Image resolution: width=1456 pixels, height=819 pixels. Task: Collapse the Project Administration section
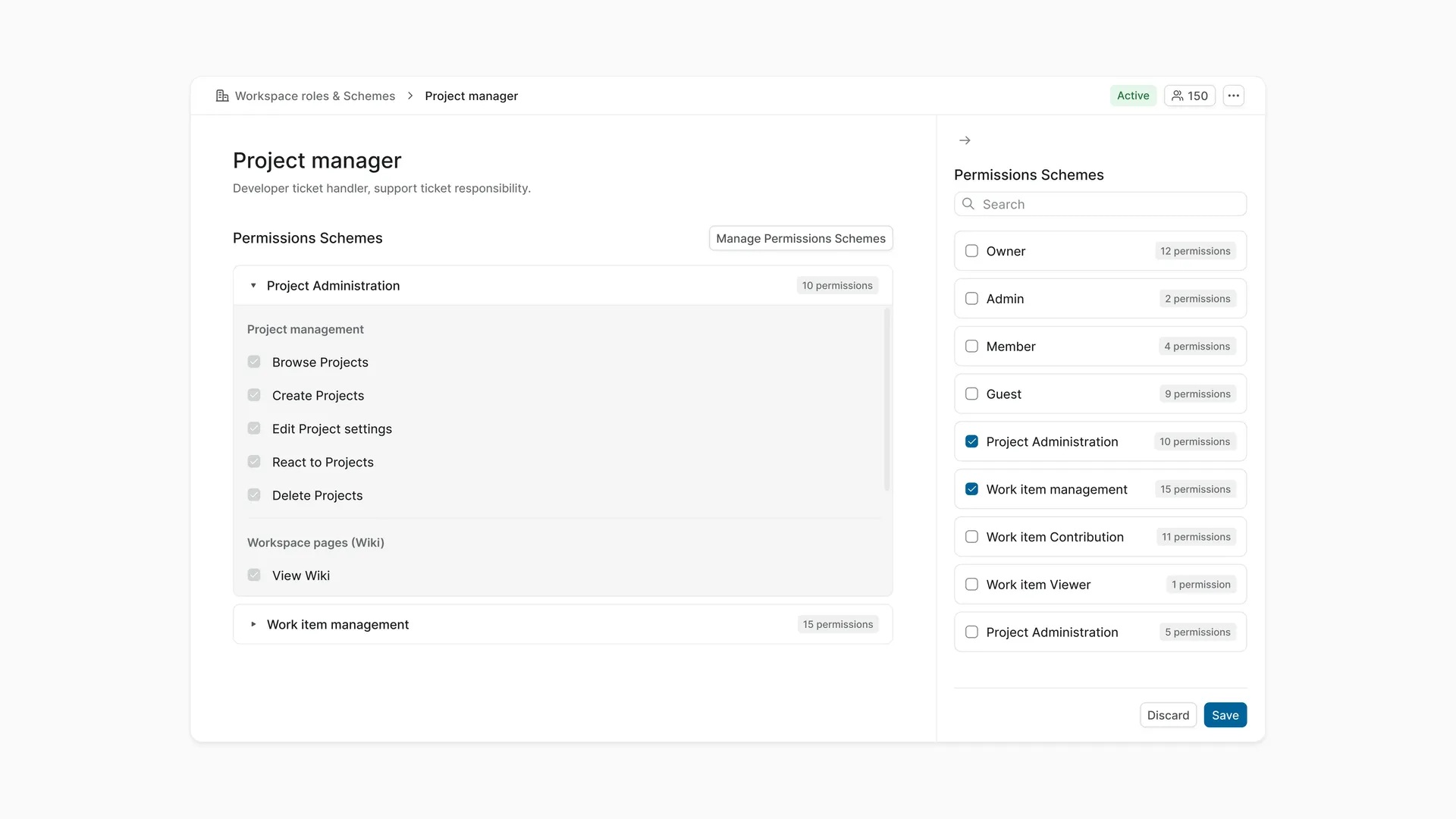tap(253, 286)
